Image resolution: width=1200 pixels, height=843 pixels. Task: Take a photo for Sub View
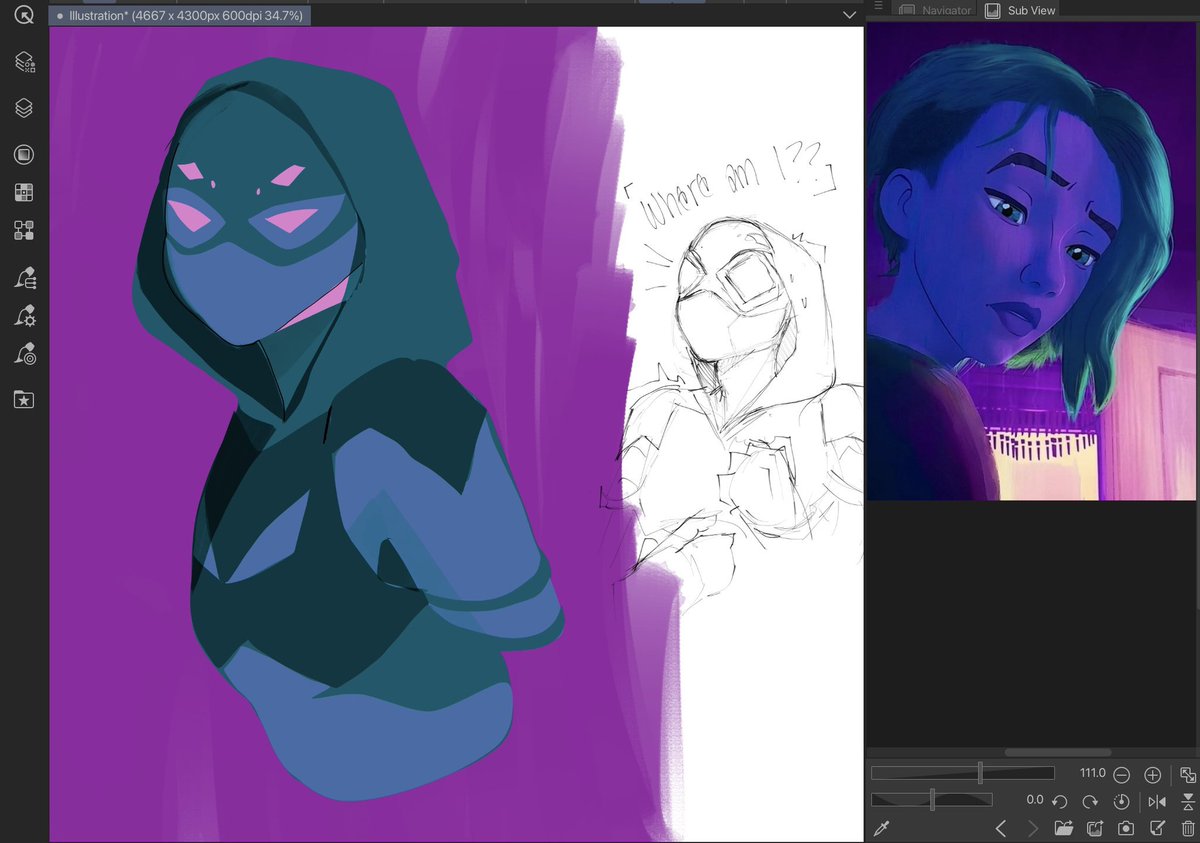click(x=1126, y=828)
